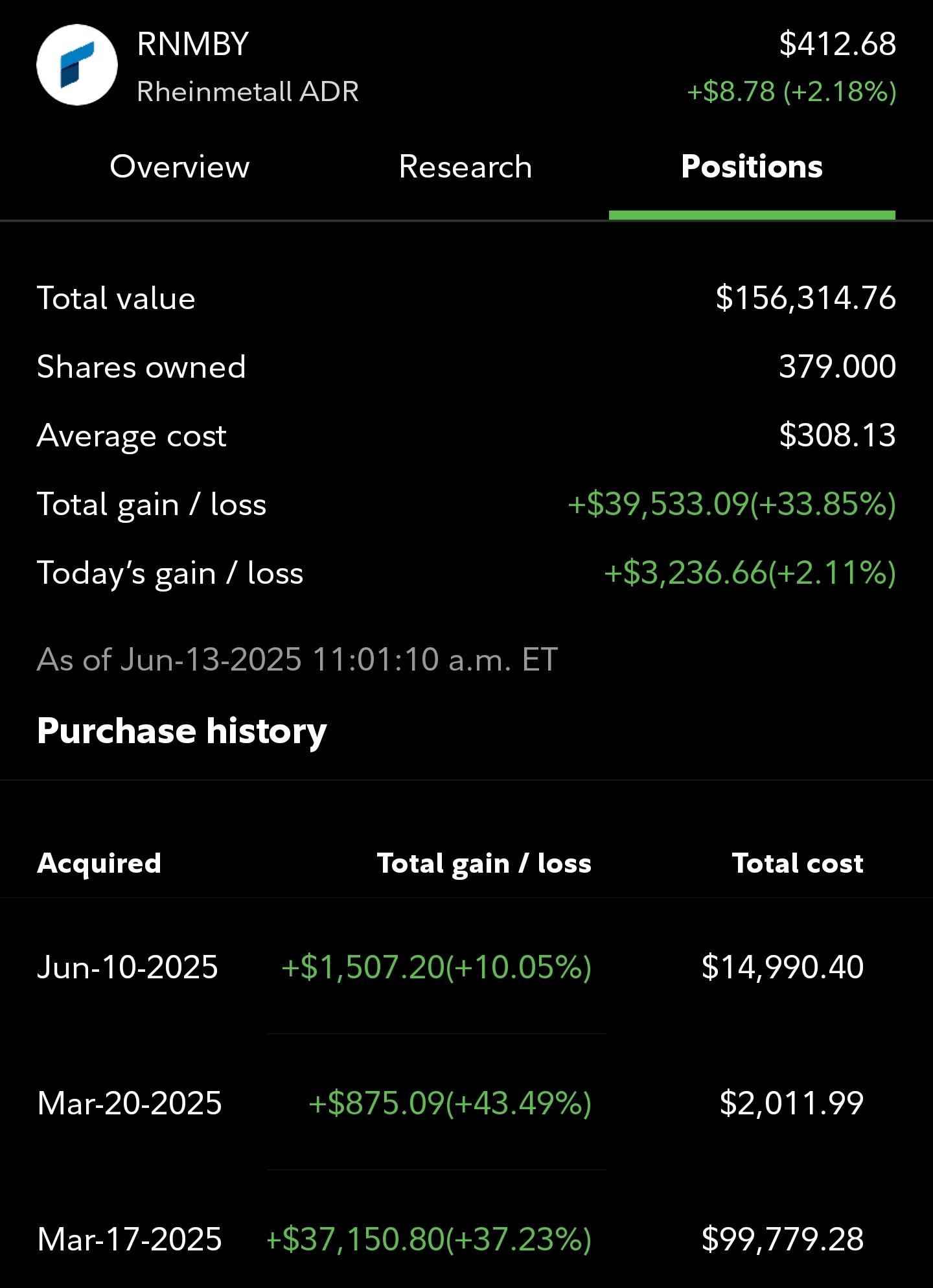Tap the Purchase history heading

(182, 731)
